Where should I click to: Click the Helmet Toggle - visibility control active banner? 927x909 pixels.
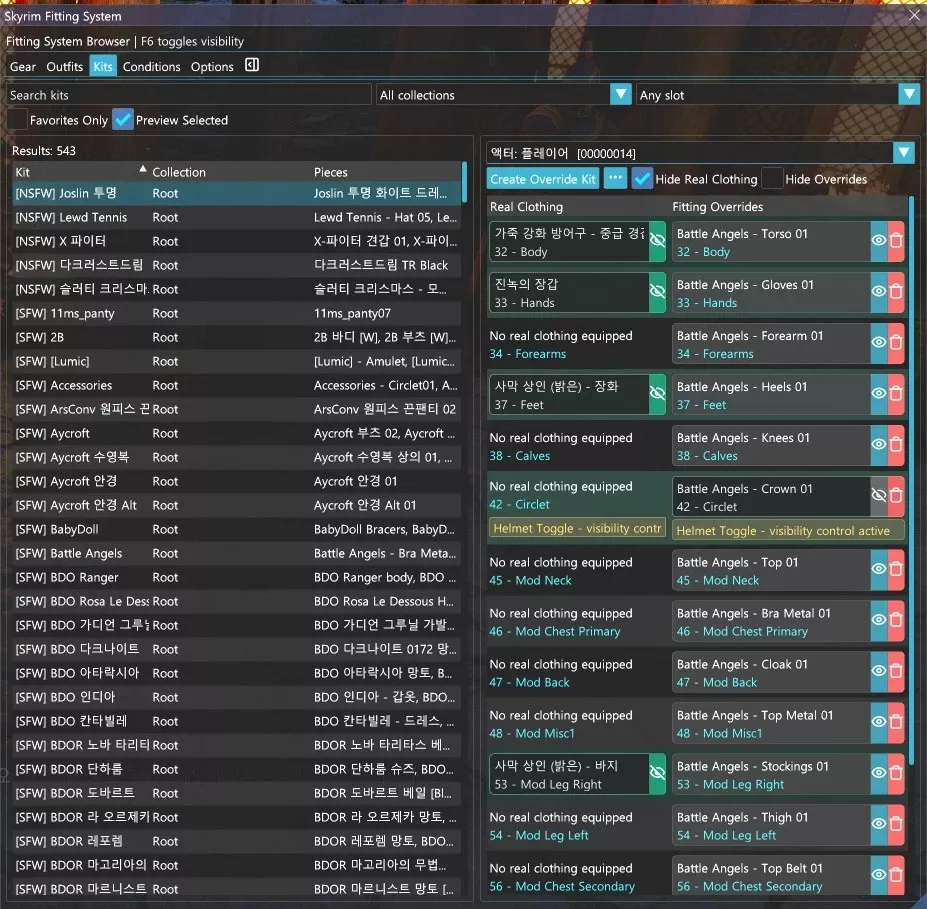788,530
